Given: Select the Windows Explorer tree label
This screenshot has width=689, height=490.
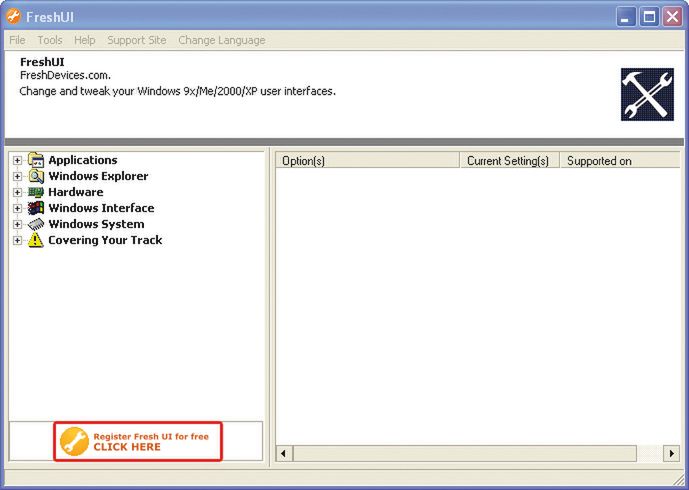Looking at the screenshot, I should (x=98, y=176).
